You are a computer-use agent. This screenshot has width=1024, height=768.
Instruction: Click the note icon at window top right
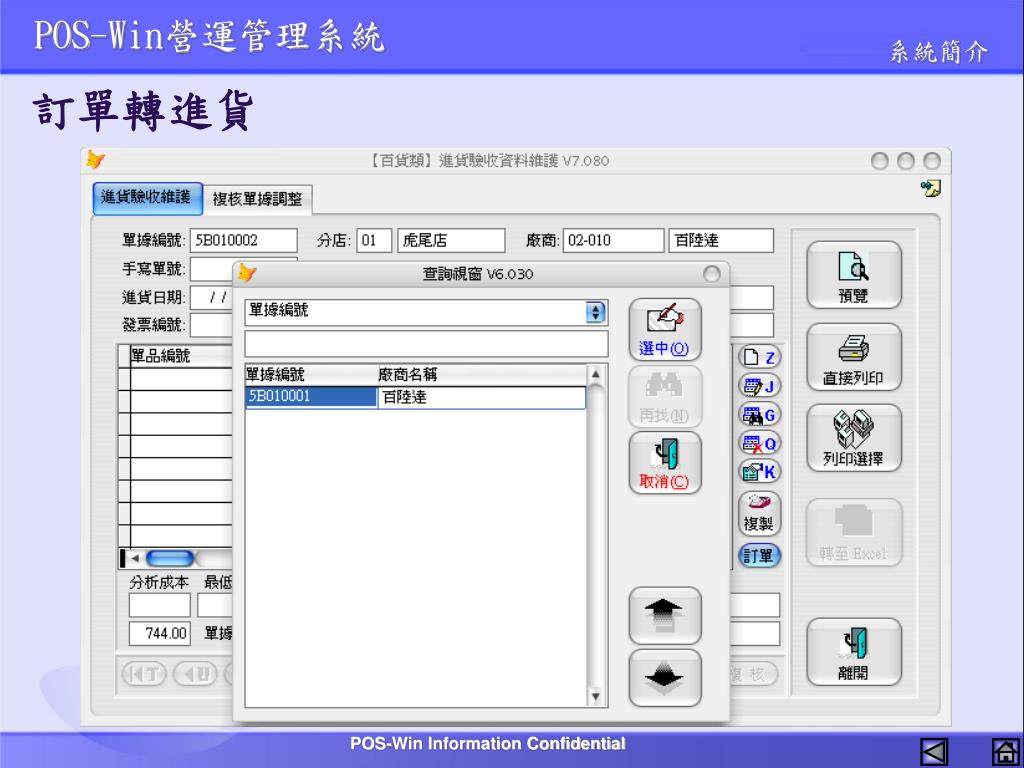tap(931, 188)
